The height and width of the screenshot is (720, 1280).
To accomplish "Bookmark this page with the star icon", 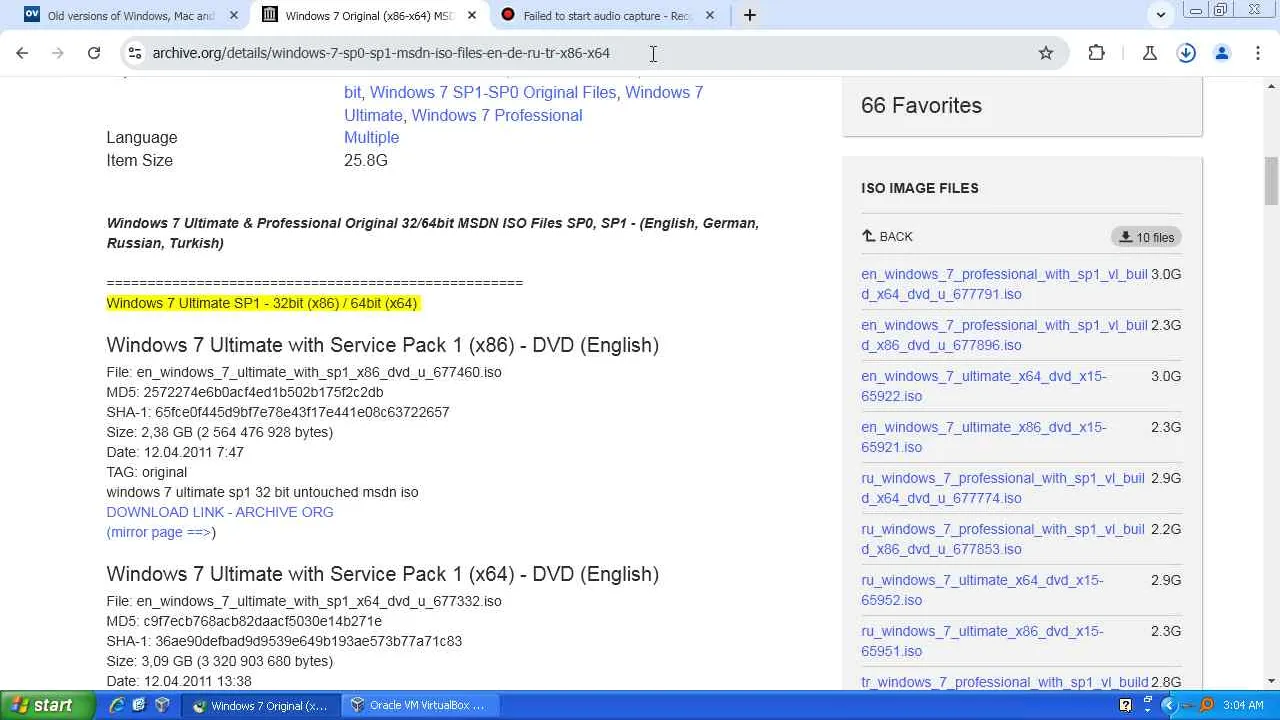I will click(1046, 53).
